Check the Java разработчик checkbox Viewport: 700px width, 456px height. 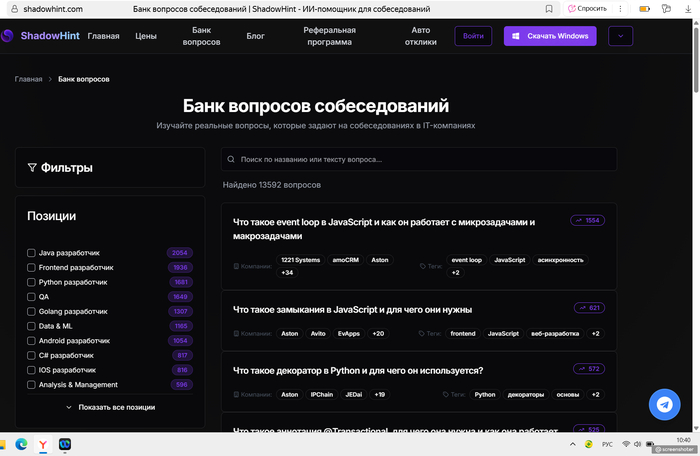(x=31, y=253)
